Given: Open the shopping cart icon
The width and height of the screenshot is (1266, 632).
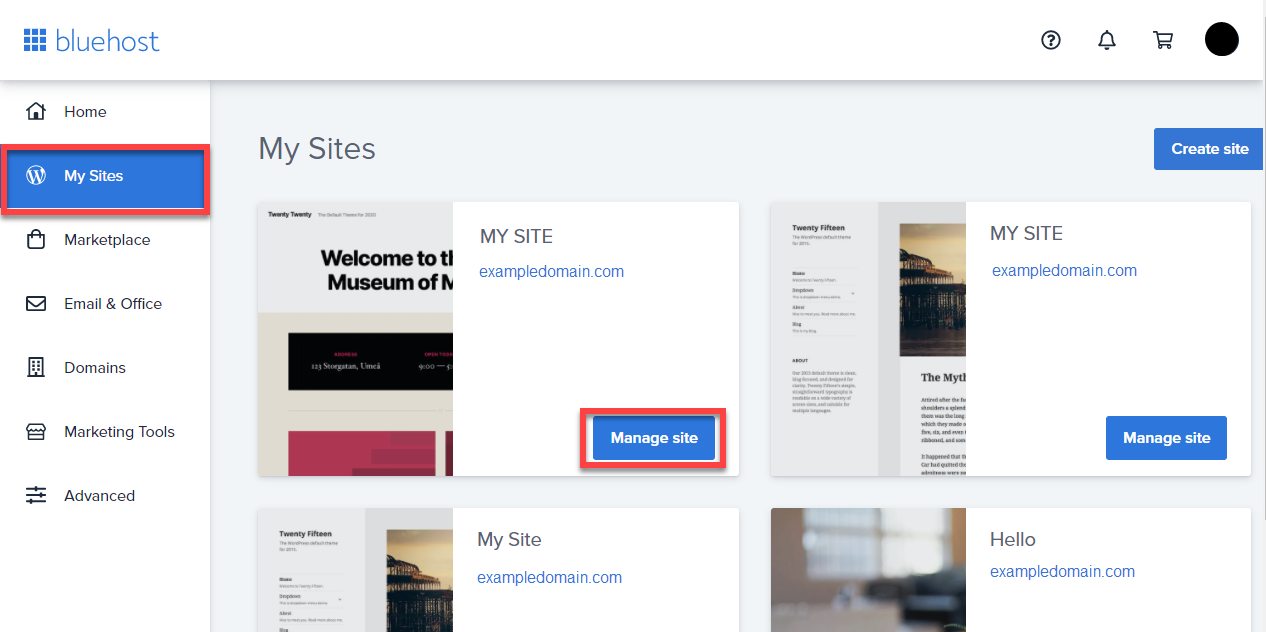Looking at the screenshot, I should pyautogui.click(x=1163, y=40).
